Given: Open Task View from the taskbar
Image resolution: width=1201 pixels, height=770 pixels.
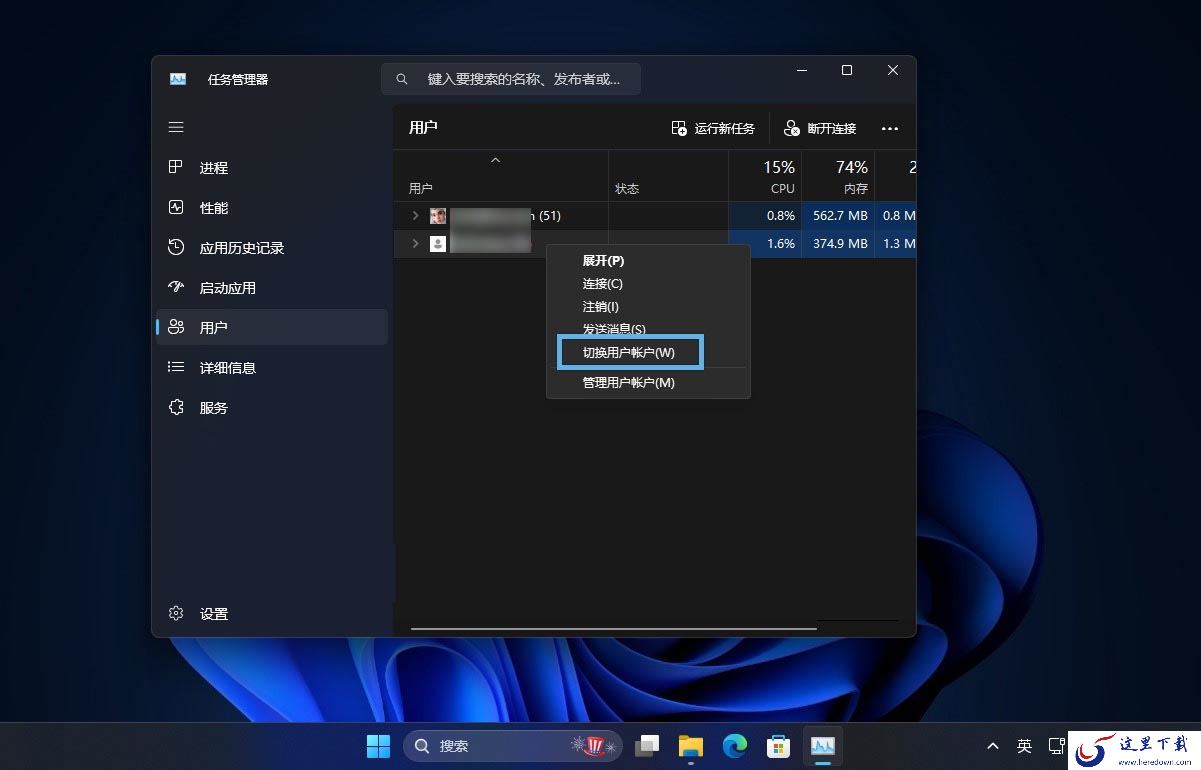Looking at the screenshot, I should point(647,746).
